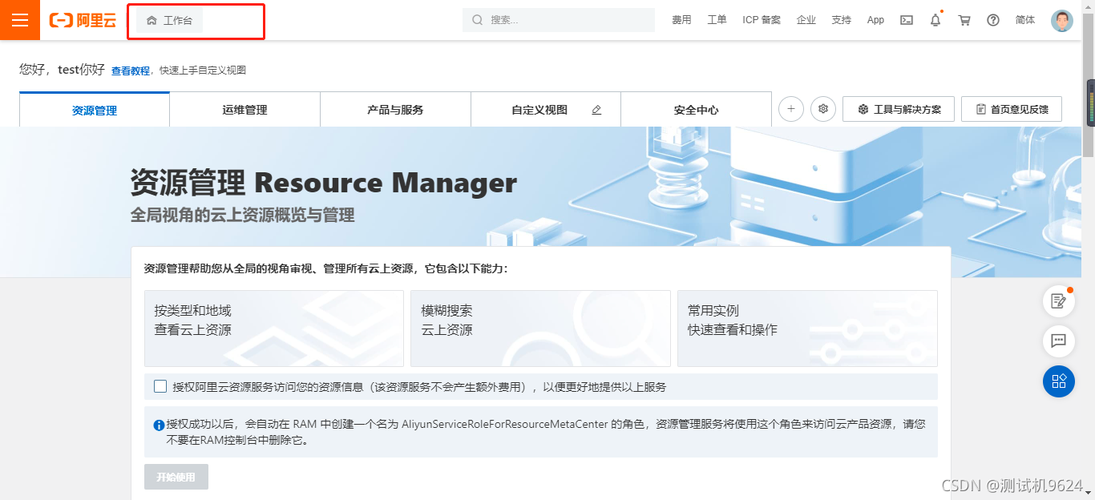
Task: Switch to the 运维管理 tab
Action: 245,110
